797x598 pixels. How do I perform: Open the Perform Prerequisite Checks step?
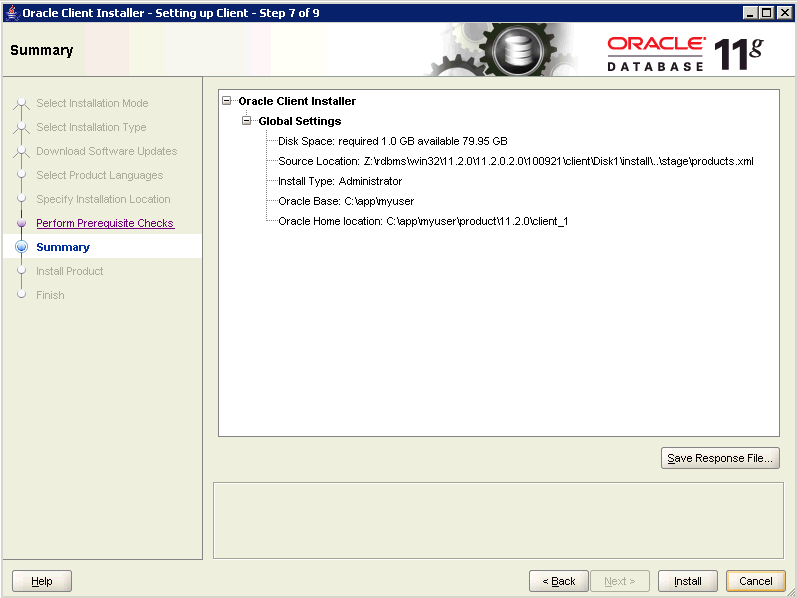(x=104, y=223)
